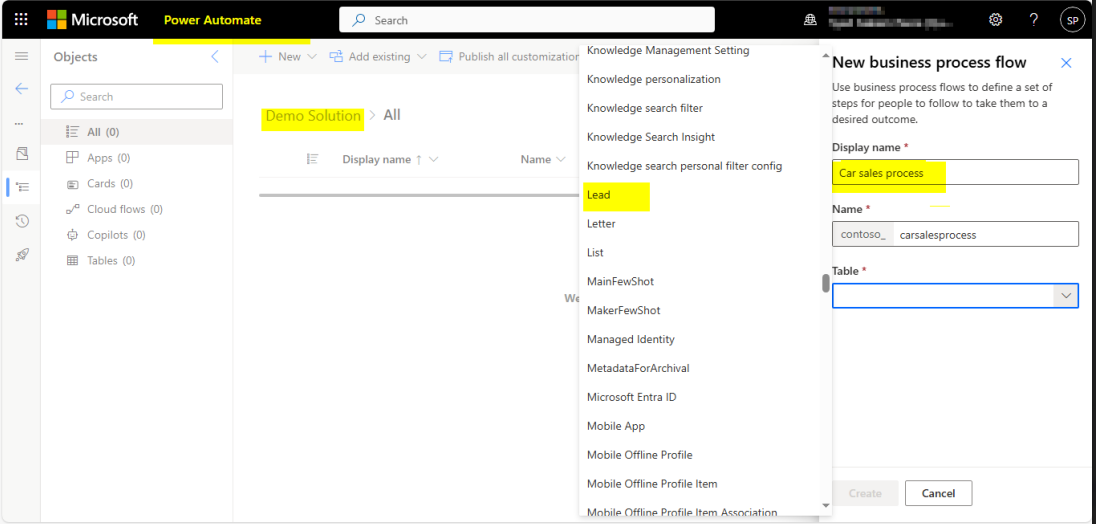Image resolution: width=1096 pixels, height=524 pixels.
Task: Open the Overview icon in left rail
Action: [x=22, y=153]
